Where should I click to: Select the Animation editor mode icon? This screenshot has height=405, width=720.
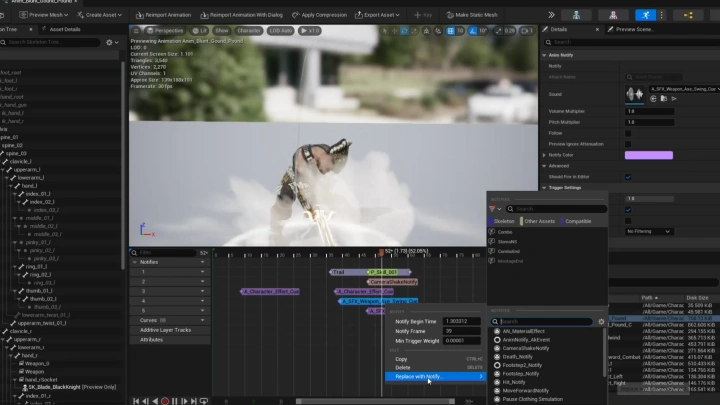click(x=646, y=15)
